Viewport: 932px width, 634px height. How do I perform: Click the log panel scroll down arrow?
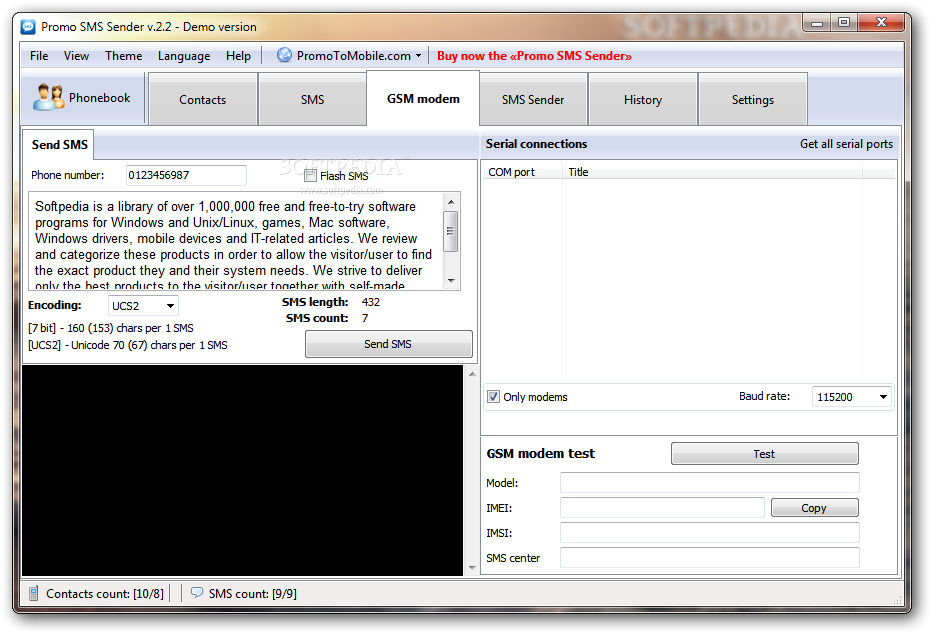[472, 567]
